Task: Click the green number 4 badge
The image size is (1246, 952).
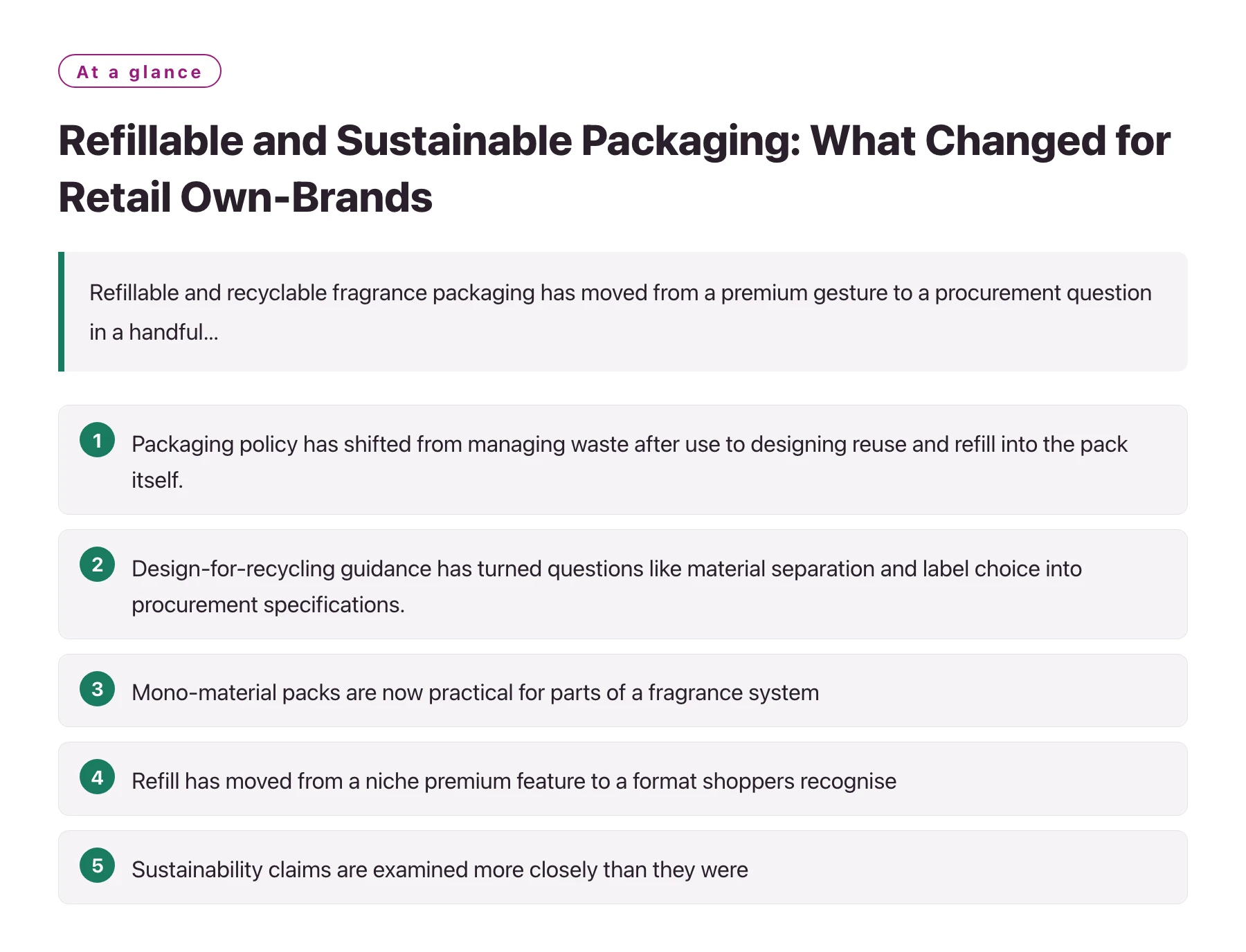Action: [97, 777]
